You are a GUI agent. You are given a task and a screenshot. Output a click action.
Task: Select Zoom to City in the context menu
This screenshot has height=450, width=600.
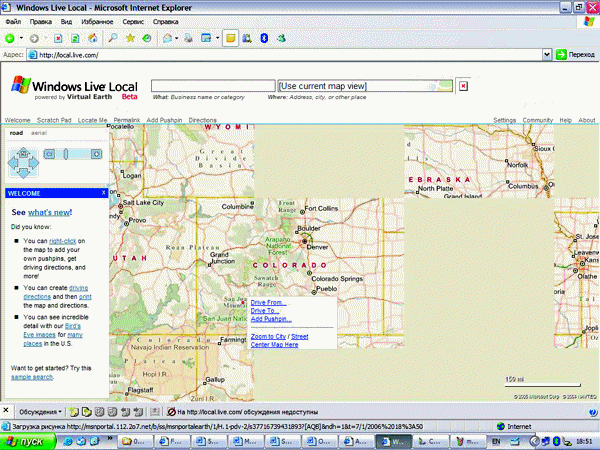tap(268, 336)
